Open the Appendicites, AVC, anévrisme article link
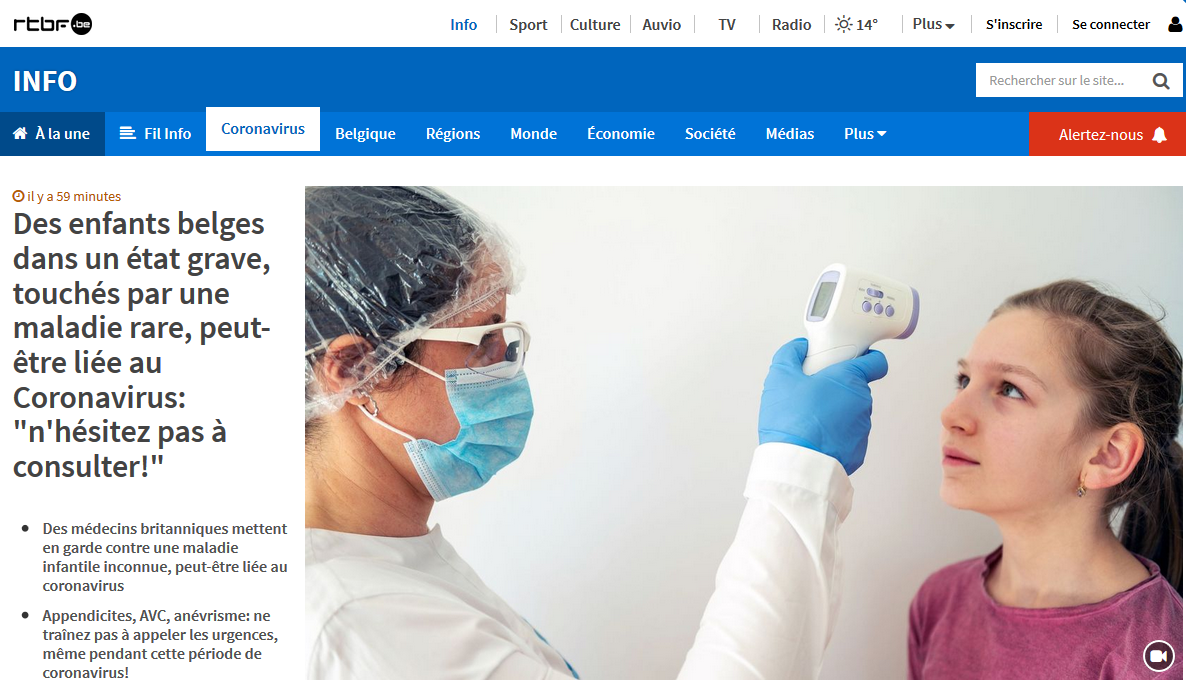 160,644
